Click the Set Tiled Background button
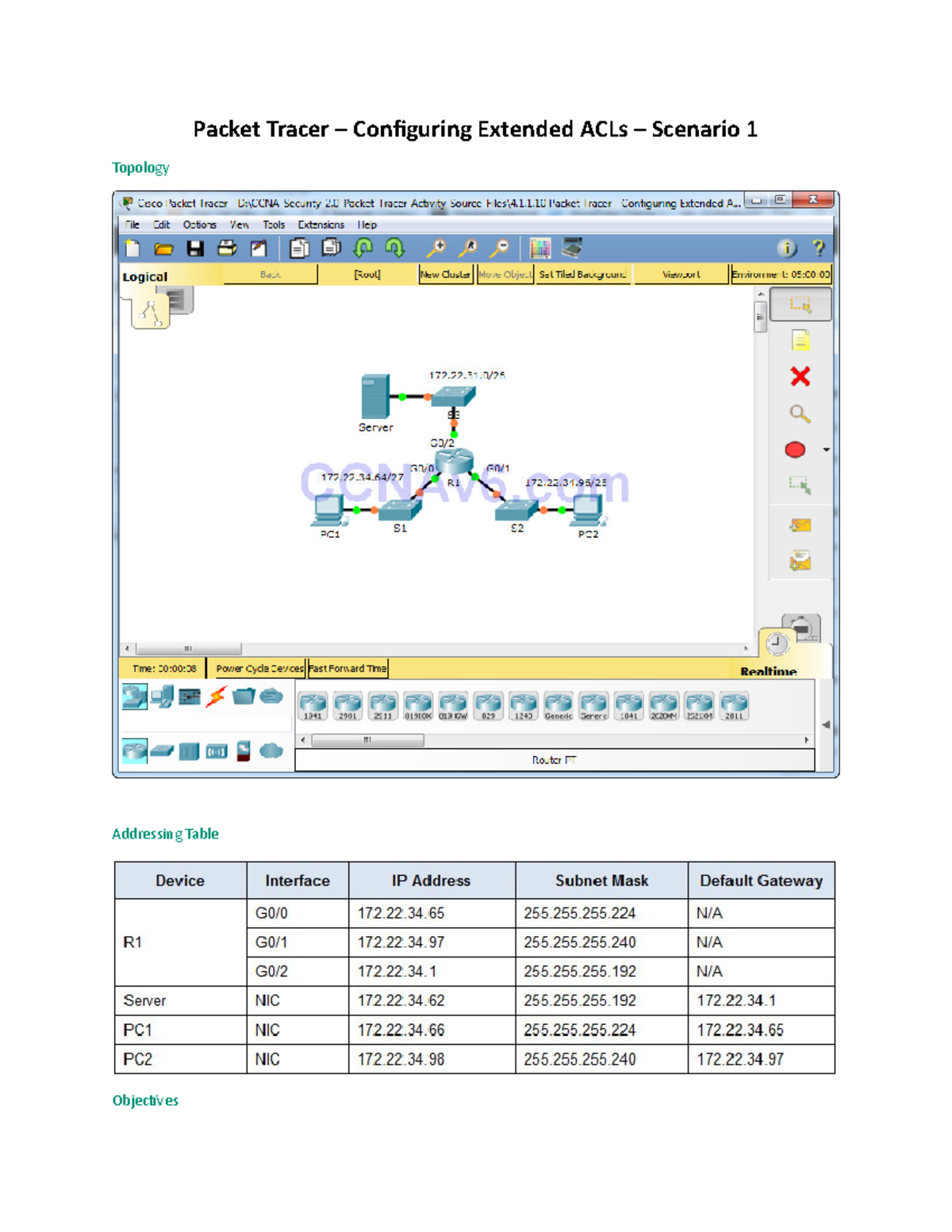Image resolution: width=952 pixels, height=1232 pixels. click(x=583, y=274)
